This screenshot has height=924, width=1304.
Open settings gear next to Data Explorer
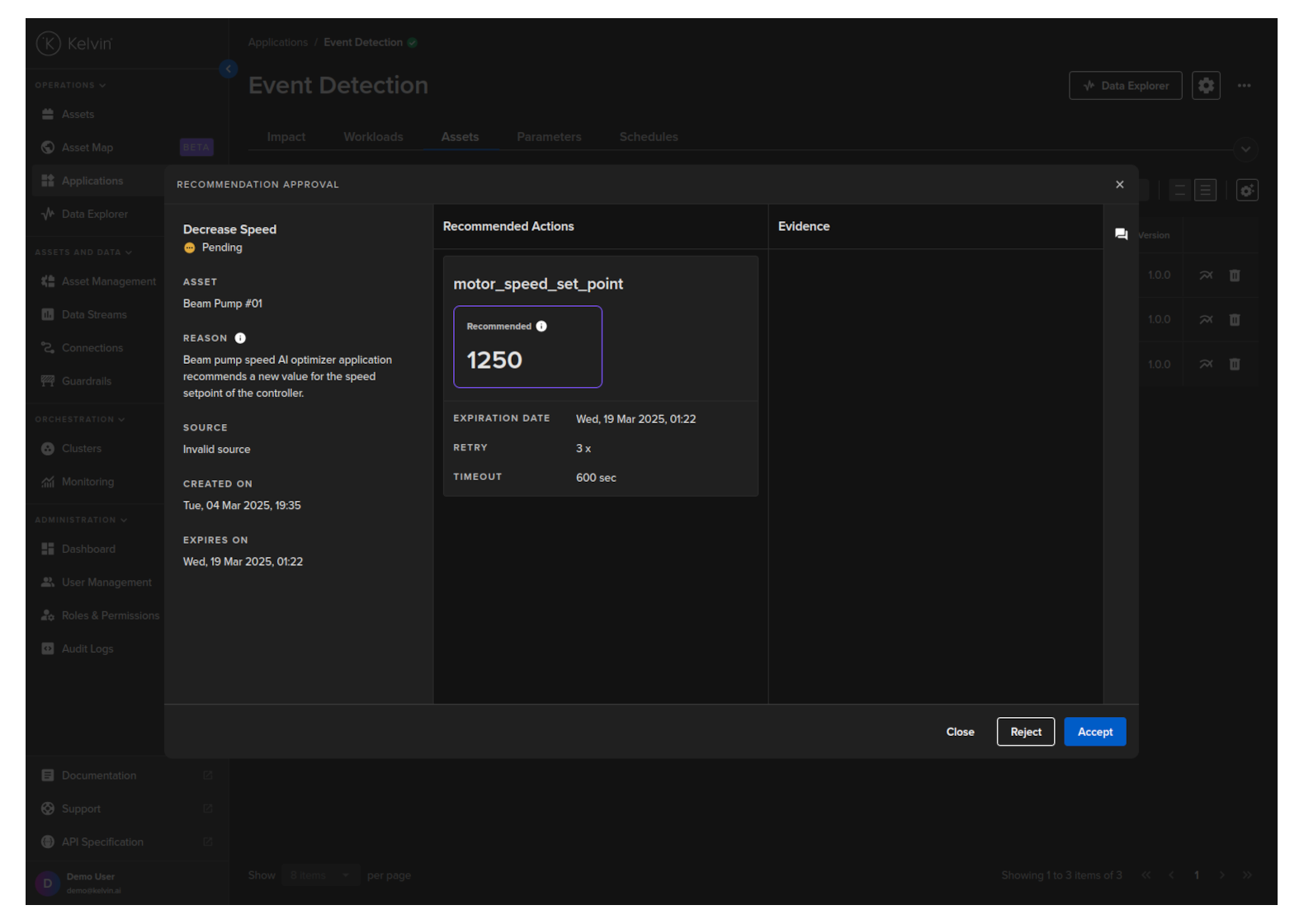pos(1206,86)
